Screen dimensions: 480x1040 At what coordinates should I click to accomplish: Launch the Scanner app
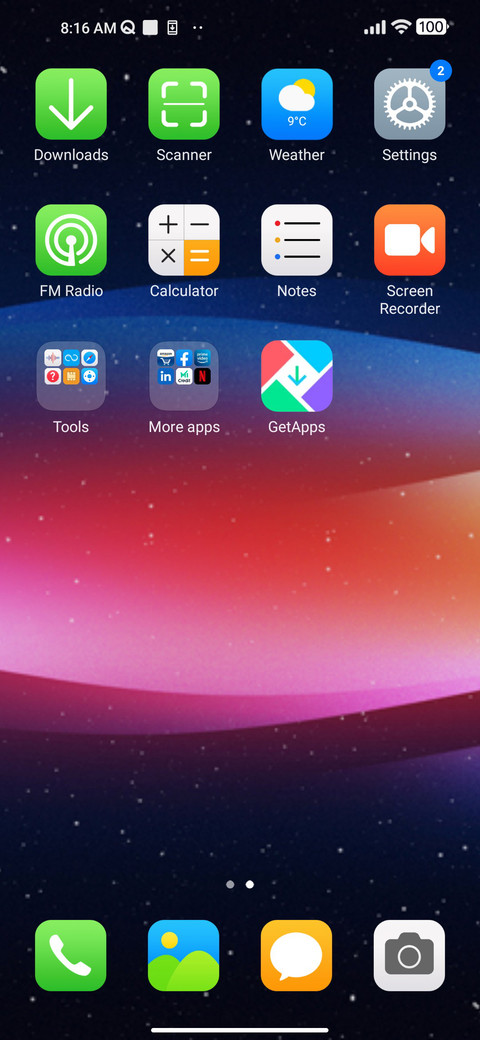184,104
